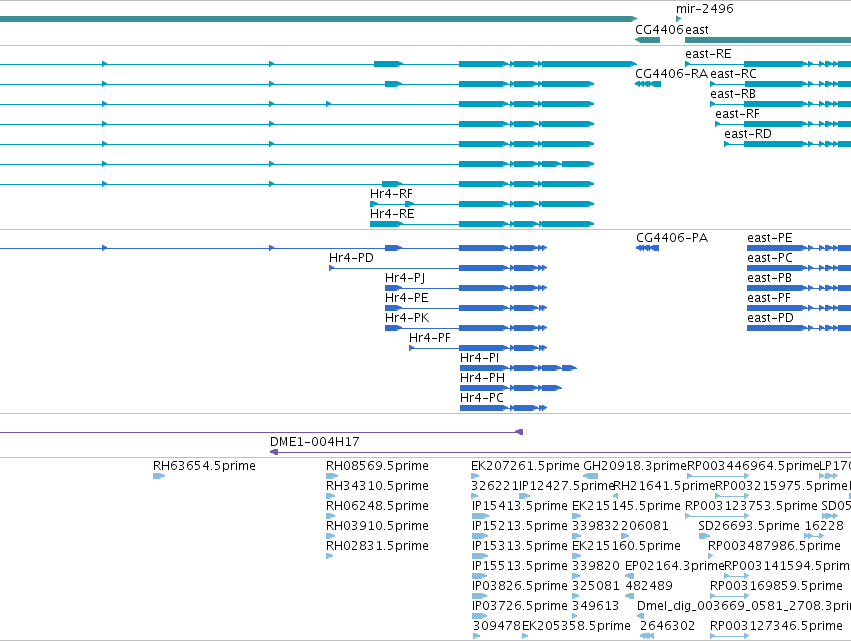This screenshot has width=851, height=641.
Task: Select the RH03910.5prime EST label
Action: pyautogui.click(x=377, y=526)
